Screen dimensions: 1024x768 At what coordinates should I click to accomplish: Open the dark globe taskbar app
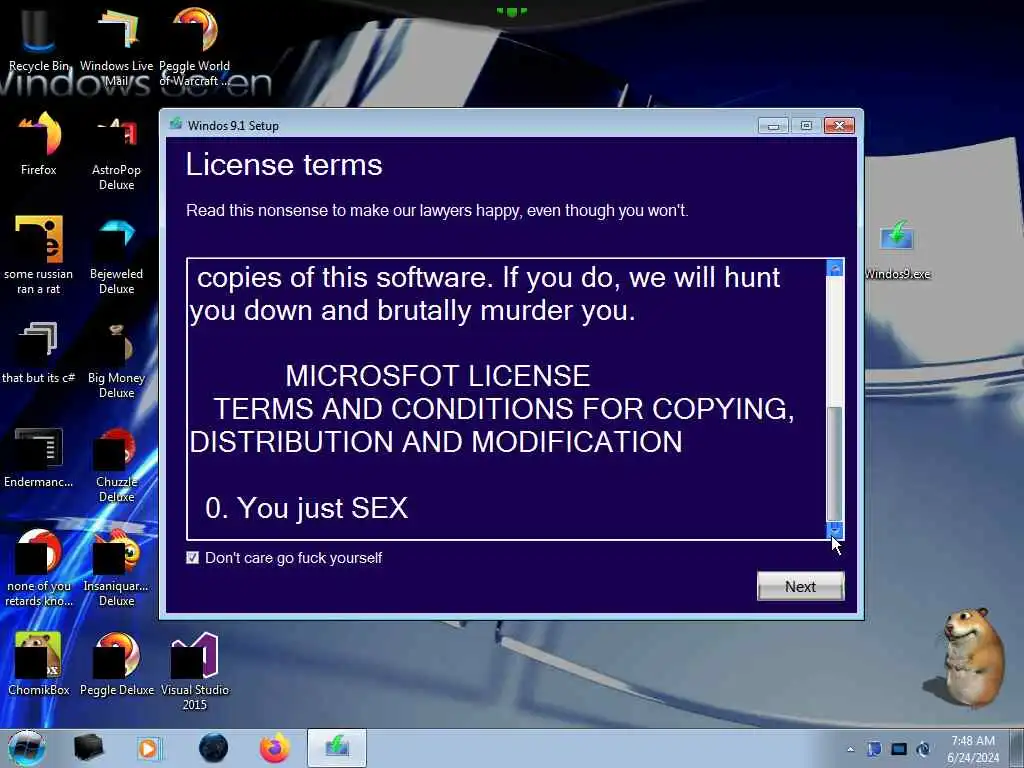[x=213, y=748]
